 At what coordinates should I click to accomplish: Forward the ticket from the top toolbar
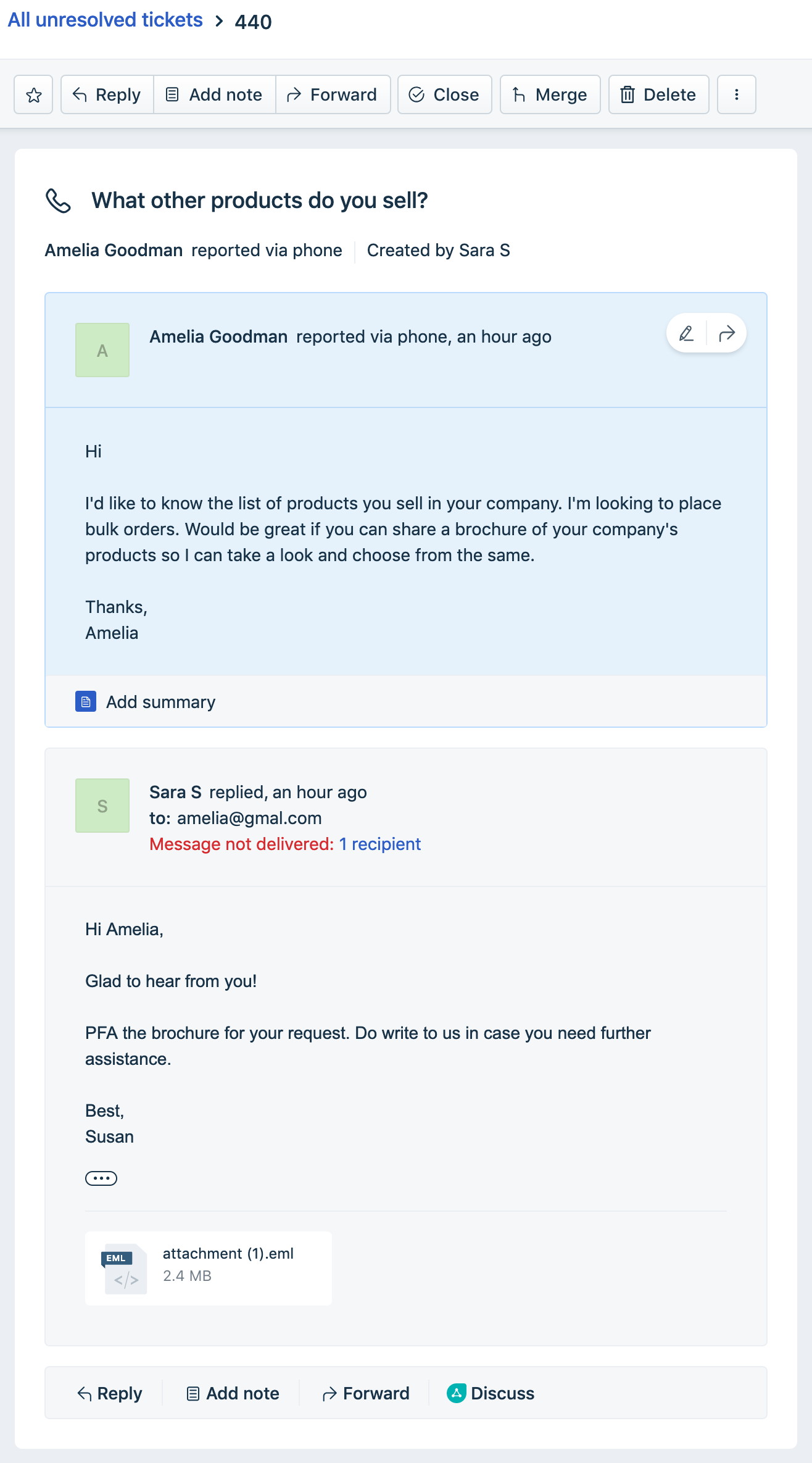point(333,94)
